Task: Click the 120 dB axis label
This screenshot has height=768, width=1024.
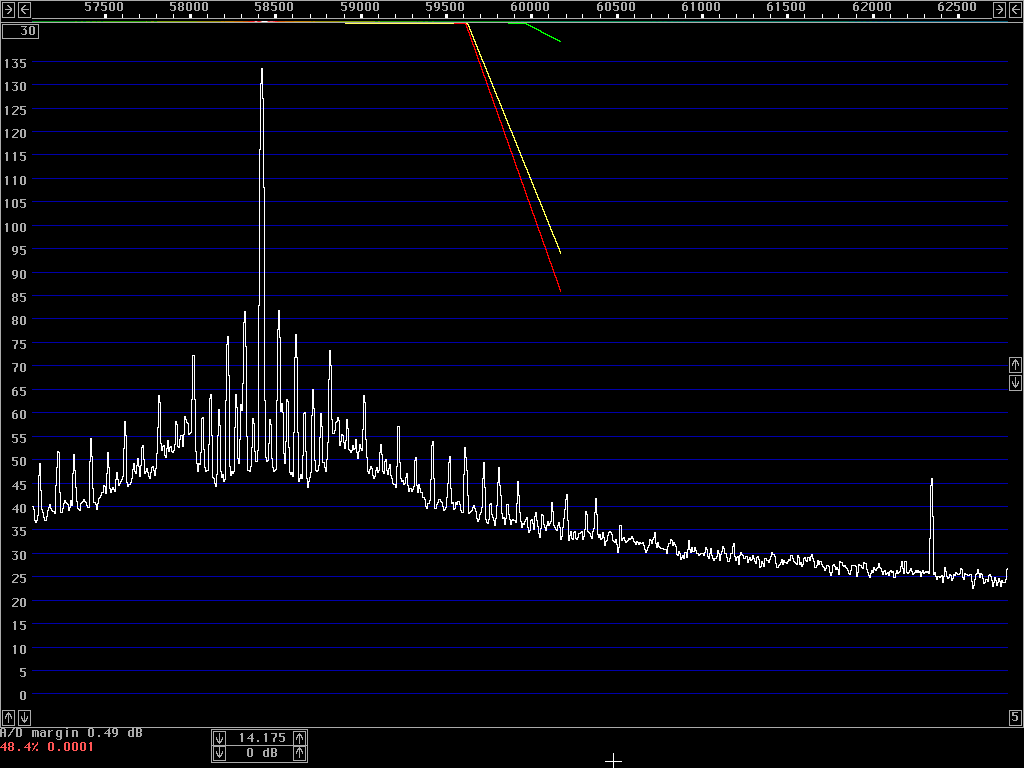Action: (15, 133)
